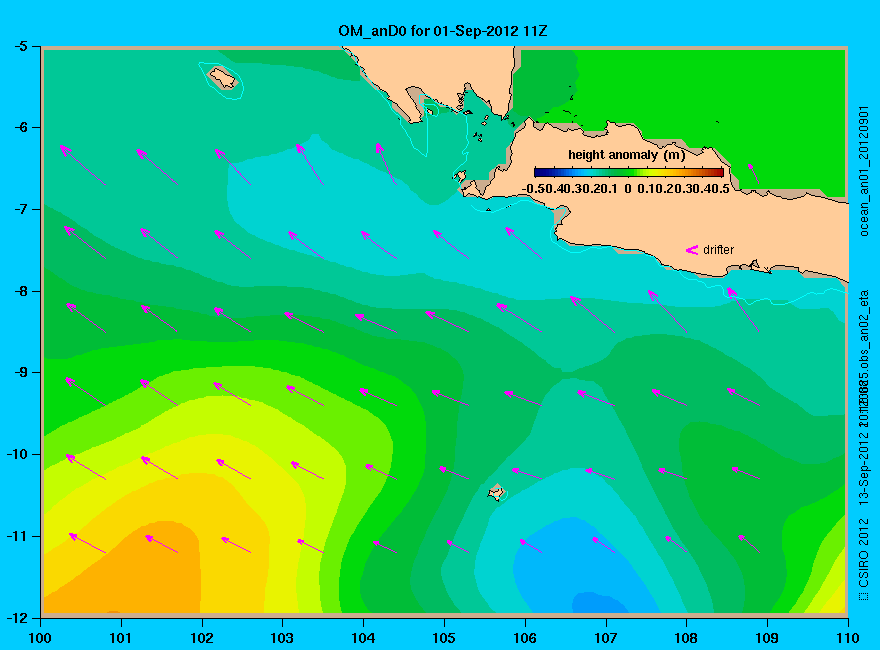Click the x-axis label "106"
This screenshot has width=880, height=650.
pos(525,638)
